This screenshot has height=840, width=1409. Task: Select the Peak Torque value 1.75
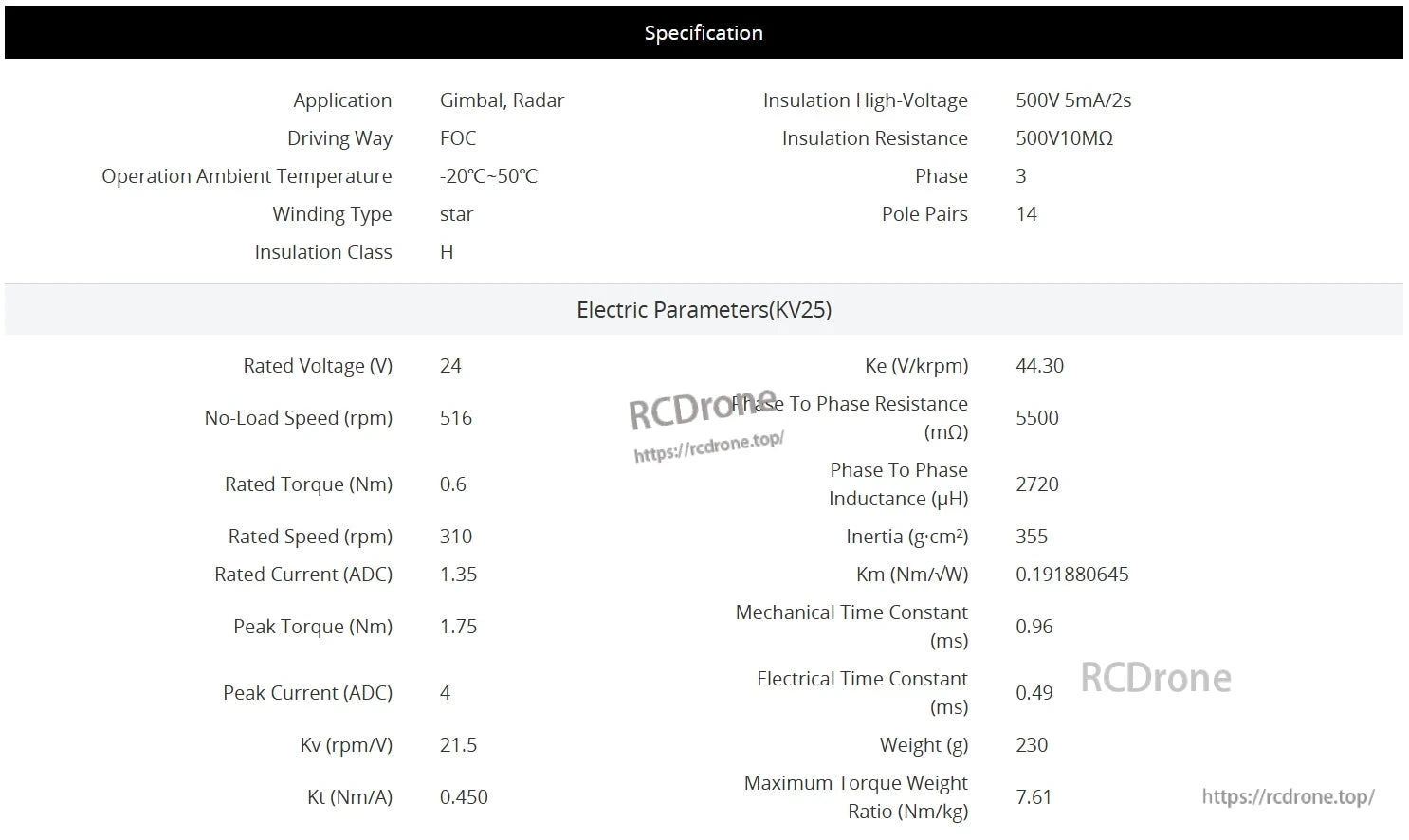(x=458, y=627)
